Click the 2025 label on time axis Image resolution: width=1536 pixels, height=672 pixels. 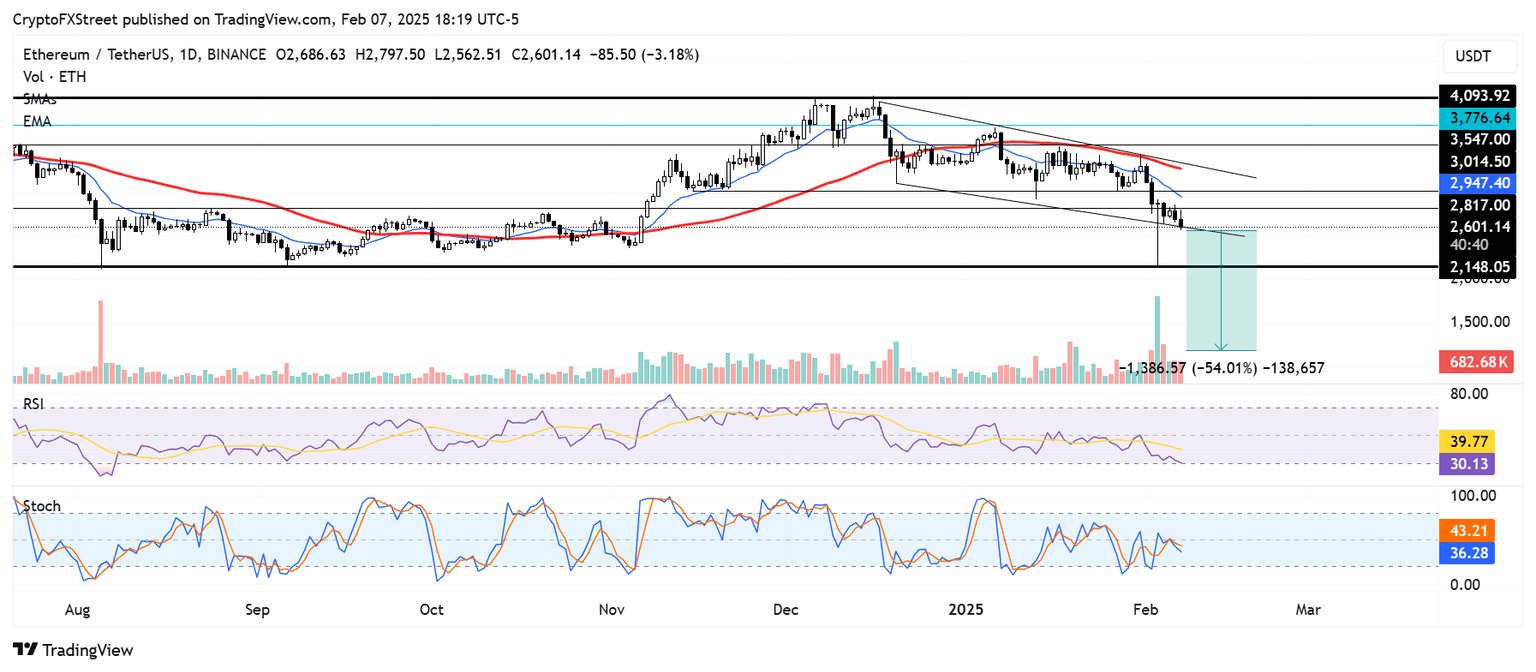967,609
